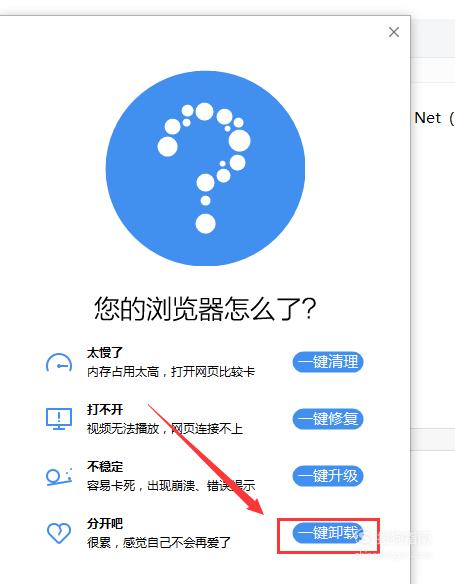Image resolution: width=455 pixels, height=584 pixels.
Task: Click description 容易卡死，出现崩溃
Action: click(x=141, y=486)
